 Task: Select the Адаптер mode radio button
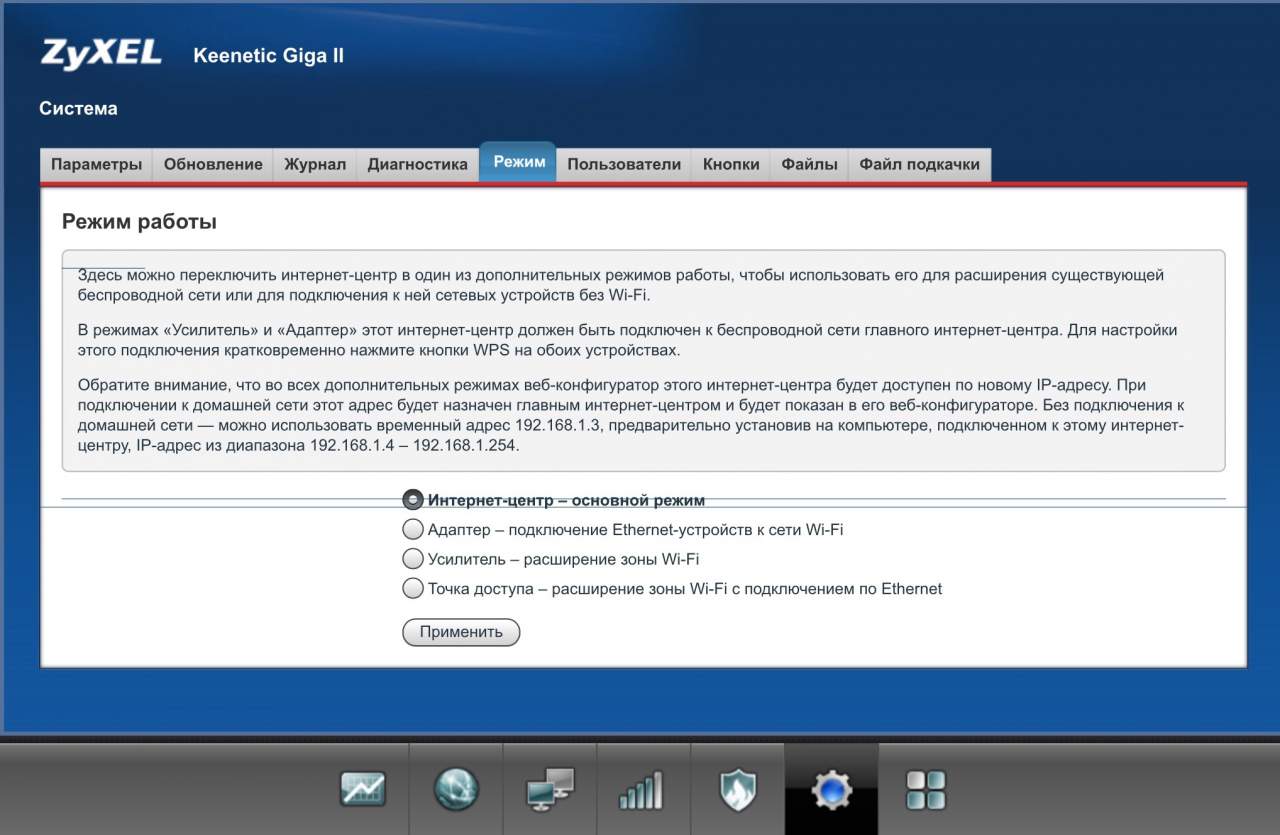click(x=412, y=529)
